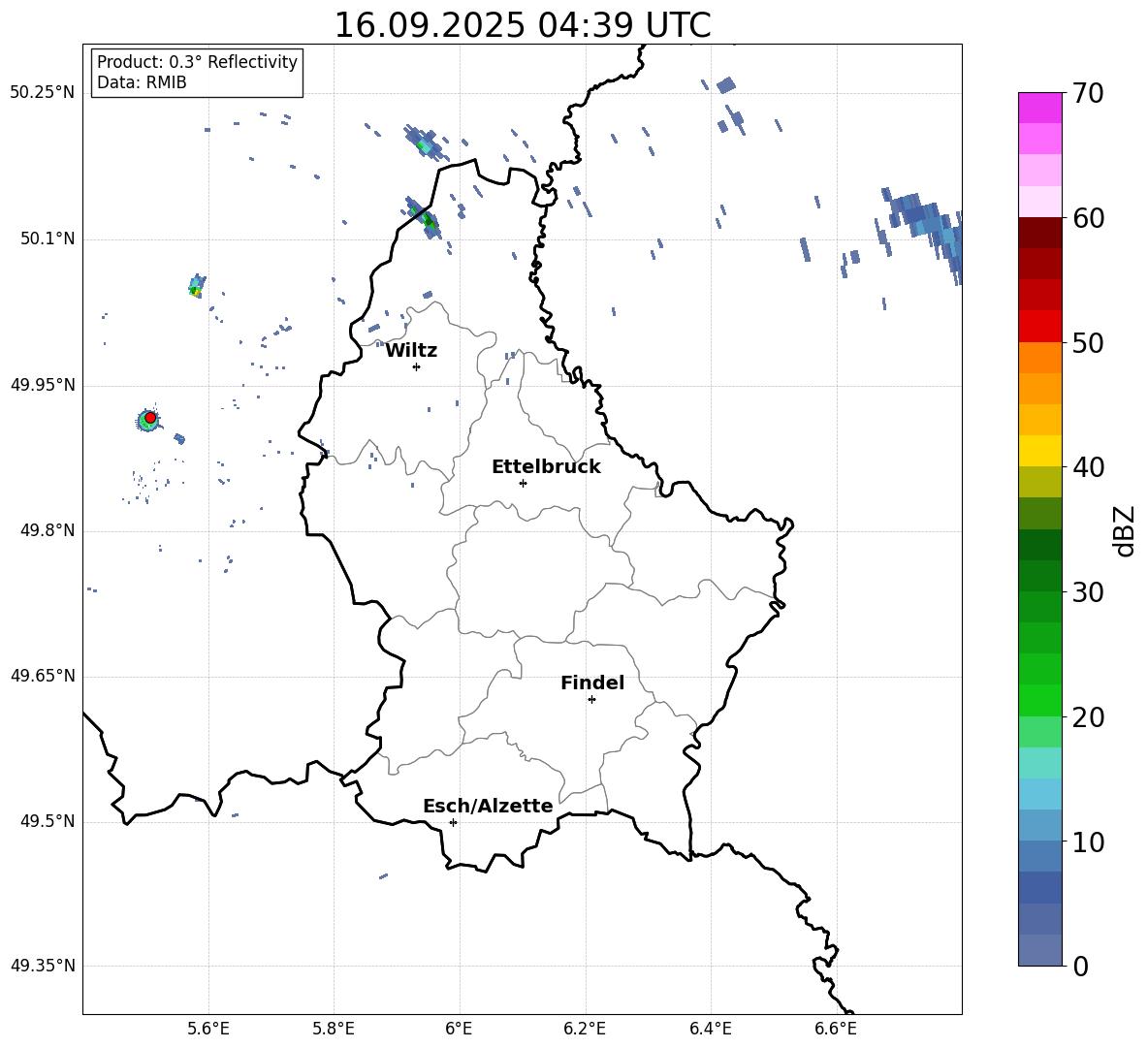Click the Esch/Alzette city label
1148x1048 pixels.
488,806
